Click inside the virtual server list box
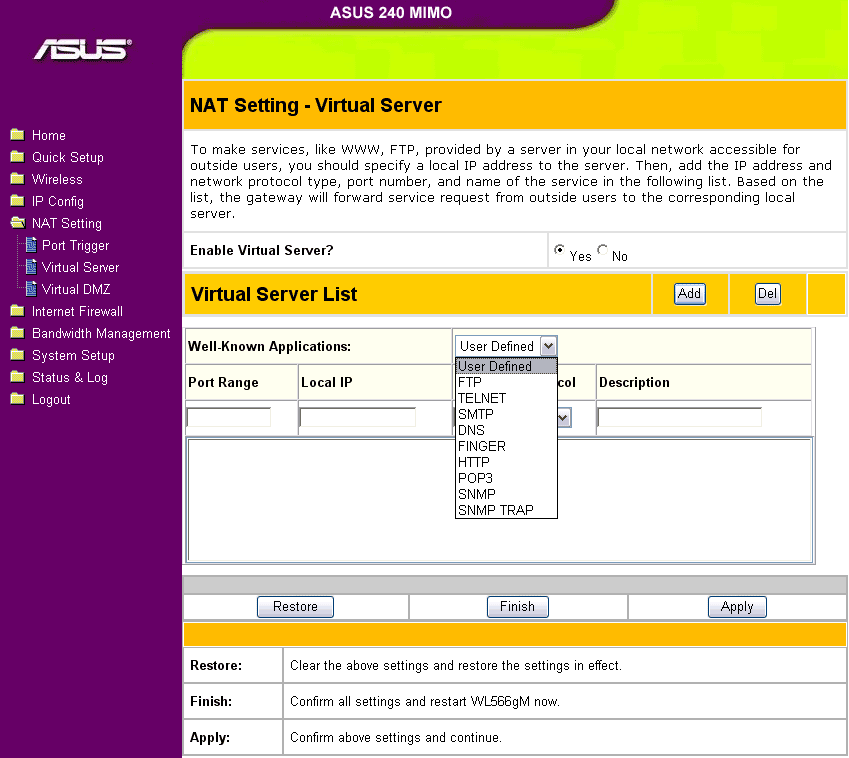The image size is (849, 758). 499,500
